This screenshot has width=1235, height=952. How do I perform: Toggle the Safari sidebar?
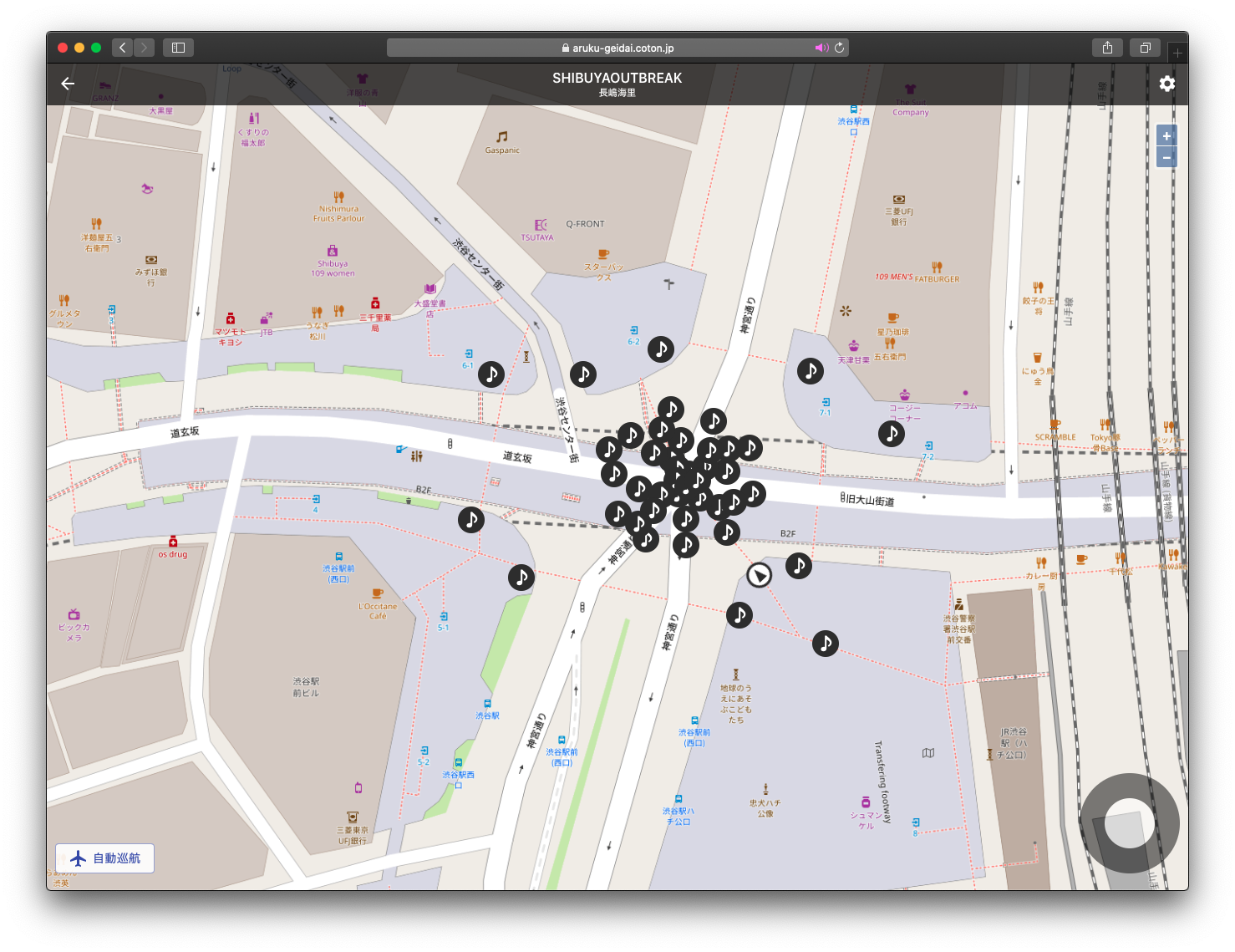[x=178, y=48]
